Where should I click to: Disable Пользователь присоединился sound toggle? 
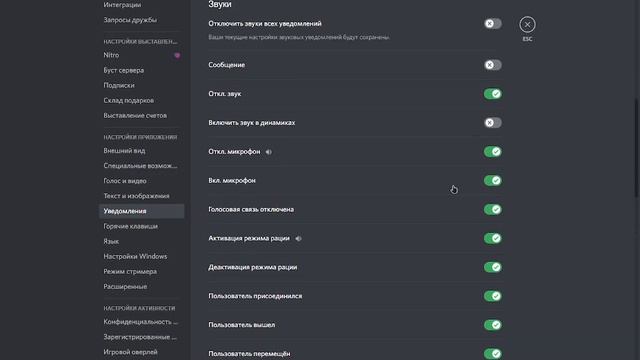(x=493, y=296)
